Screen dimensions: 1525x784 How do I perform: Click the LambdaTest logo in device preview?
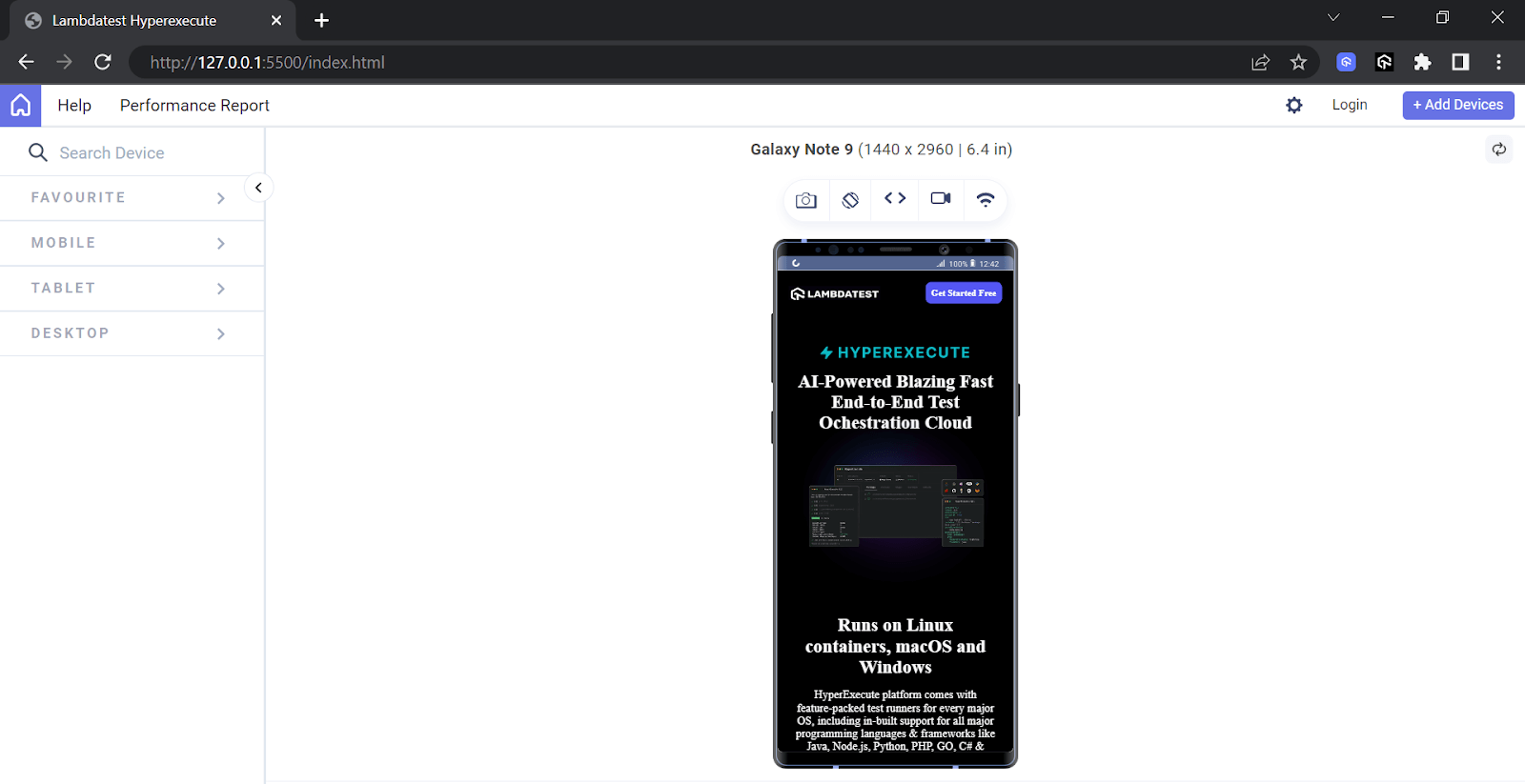(x=835, y=293)
